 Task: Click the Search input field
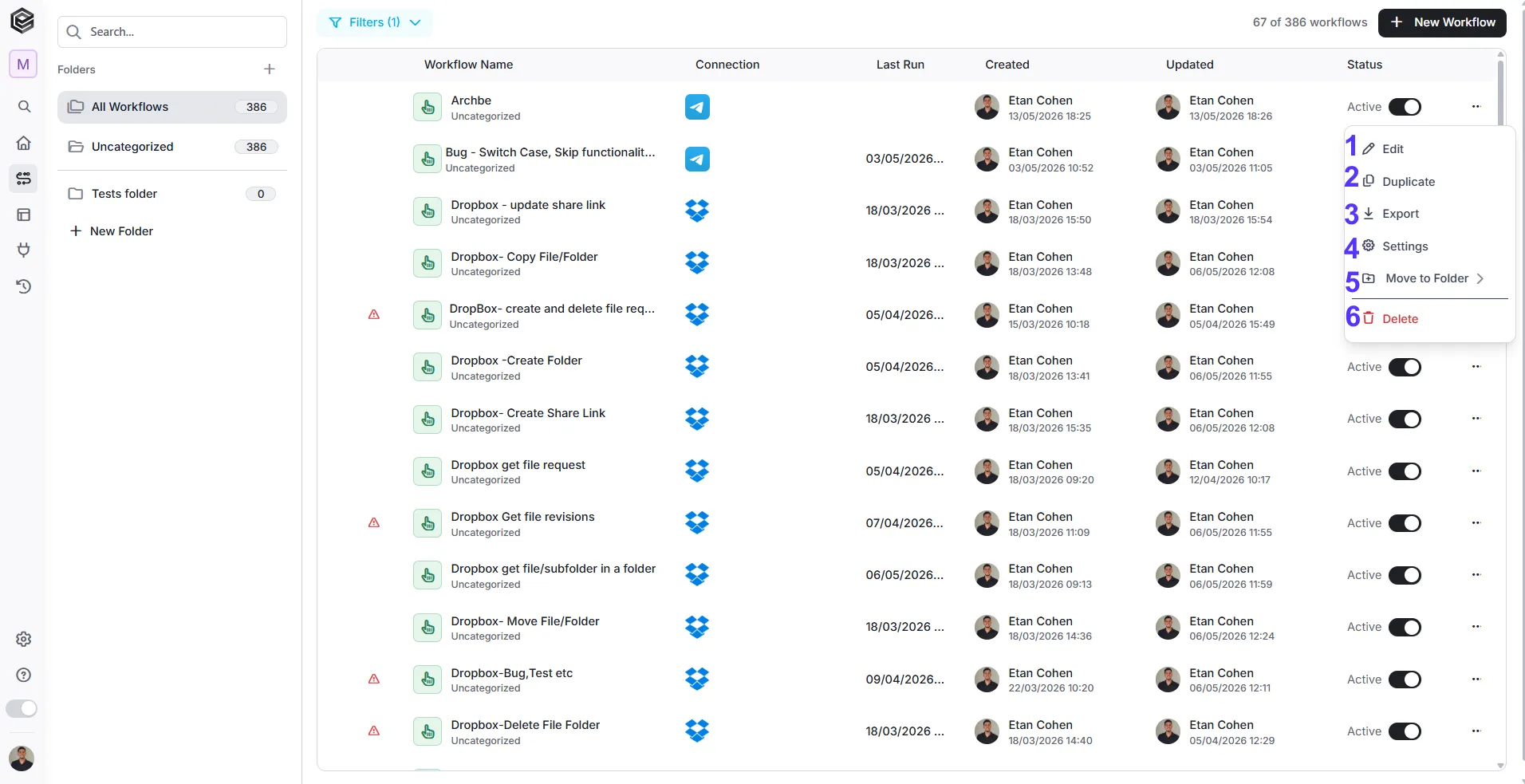(x=172, y=32)
